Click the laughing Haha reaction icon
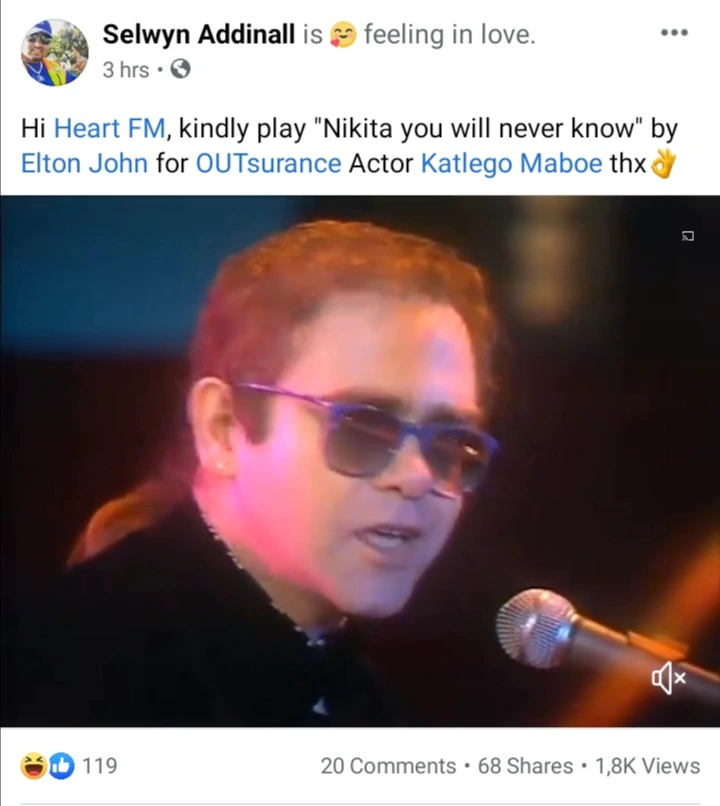720x806 pixels. click(33, 766)
